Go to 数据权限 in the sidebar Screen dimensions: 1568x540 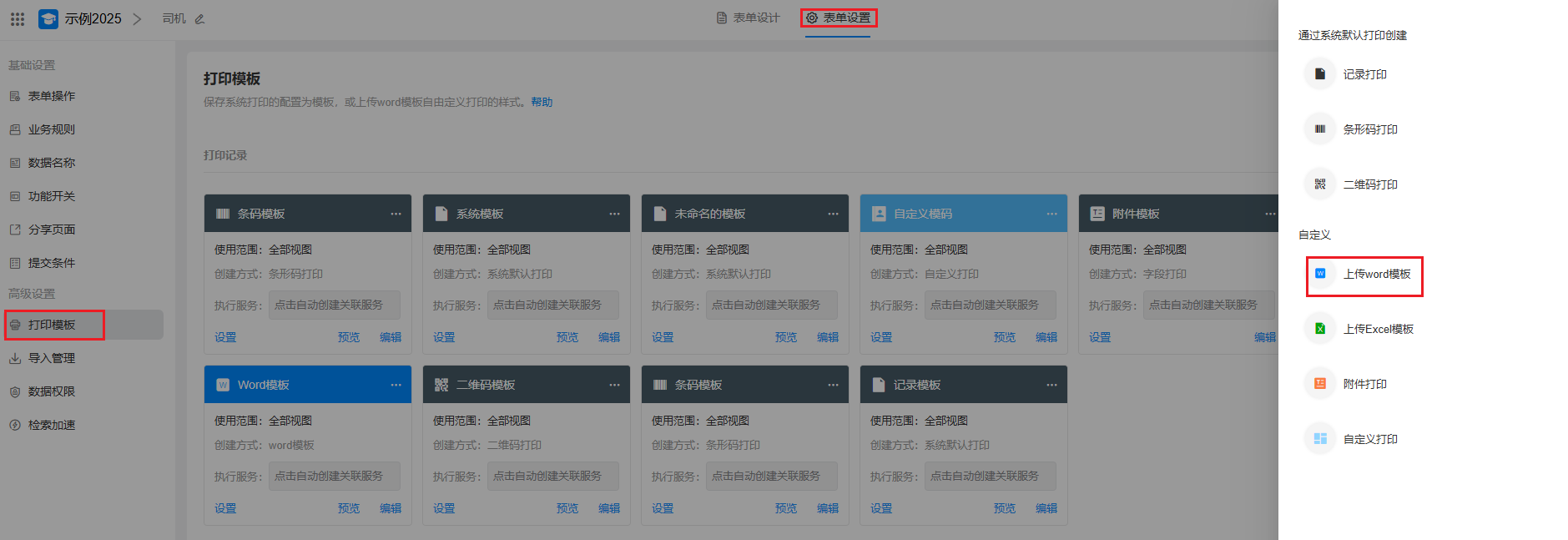point(52,391)
